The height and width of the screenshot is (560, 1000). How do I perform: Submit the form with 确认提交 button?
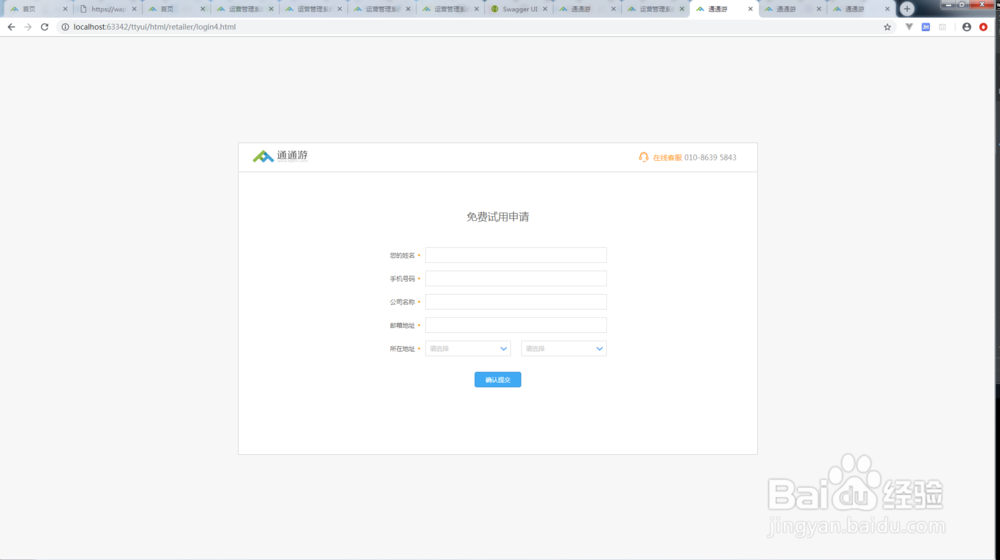(x=497, y=379)
